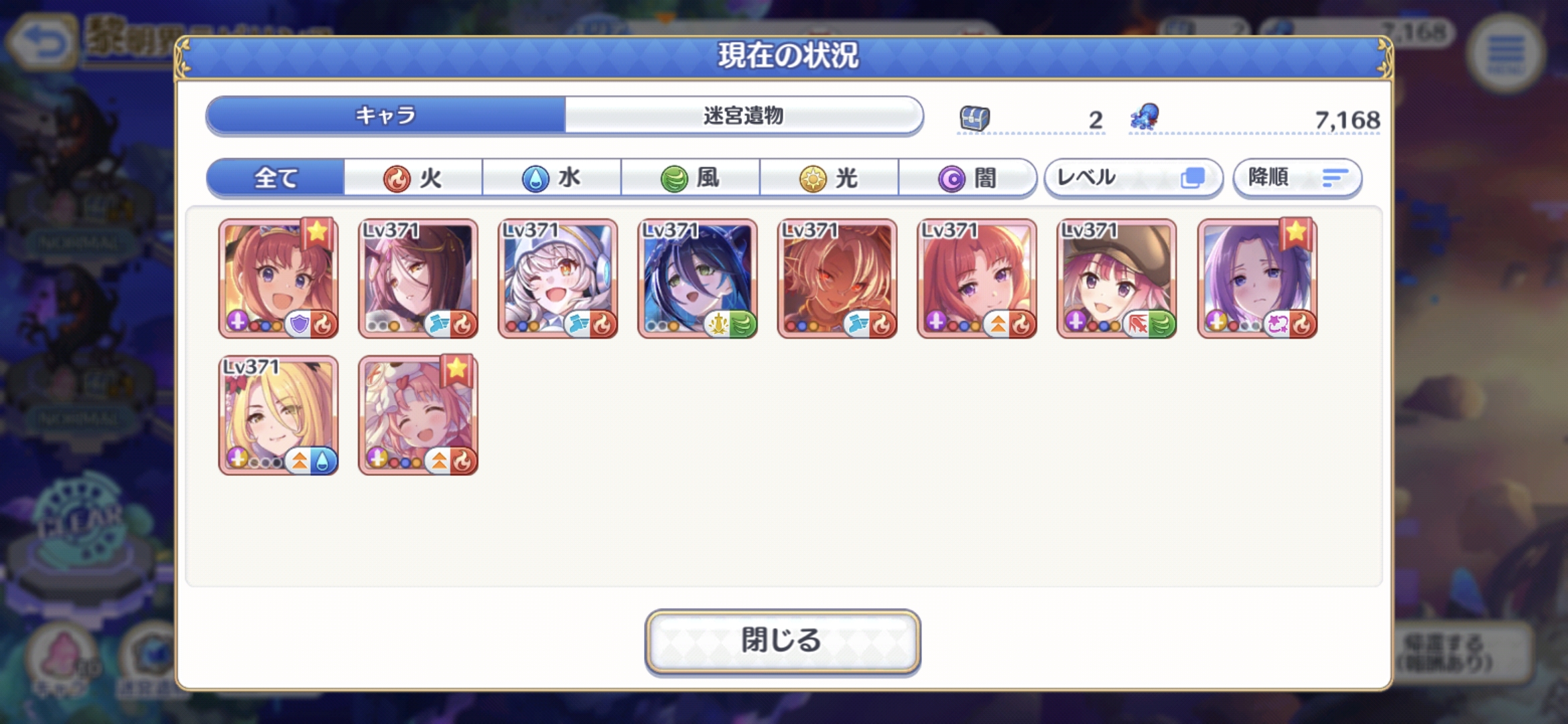The width and height of the screenshot is (1568, 724).
Task: Select the purple-haired starred character card
Action: (1257, 279)
